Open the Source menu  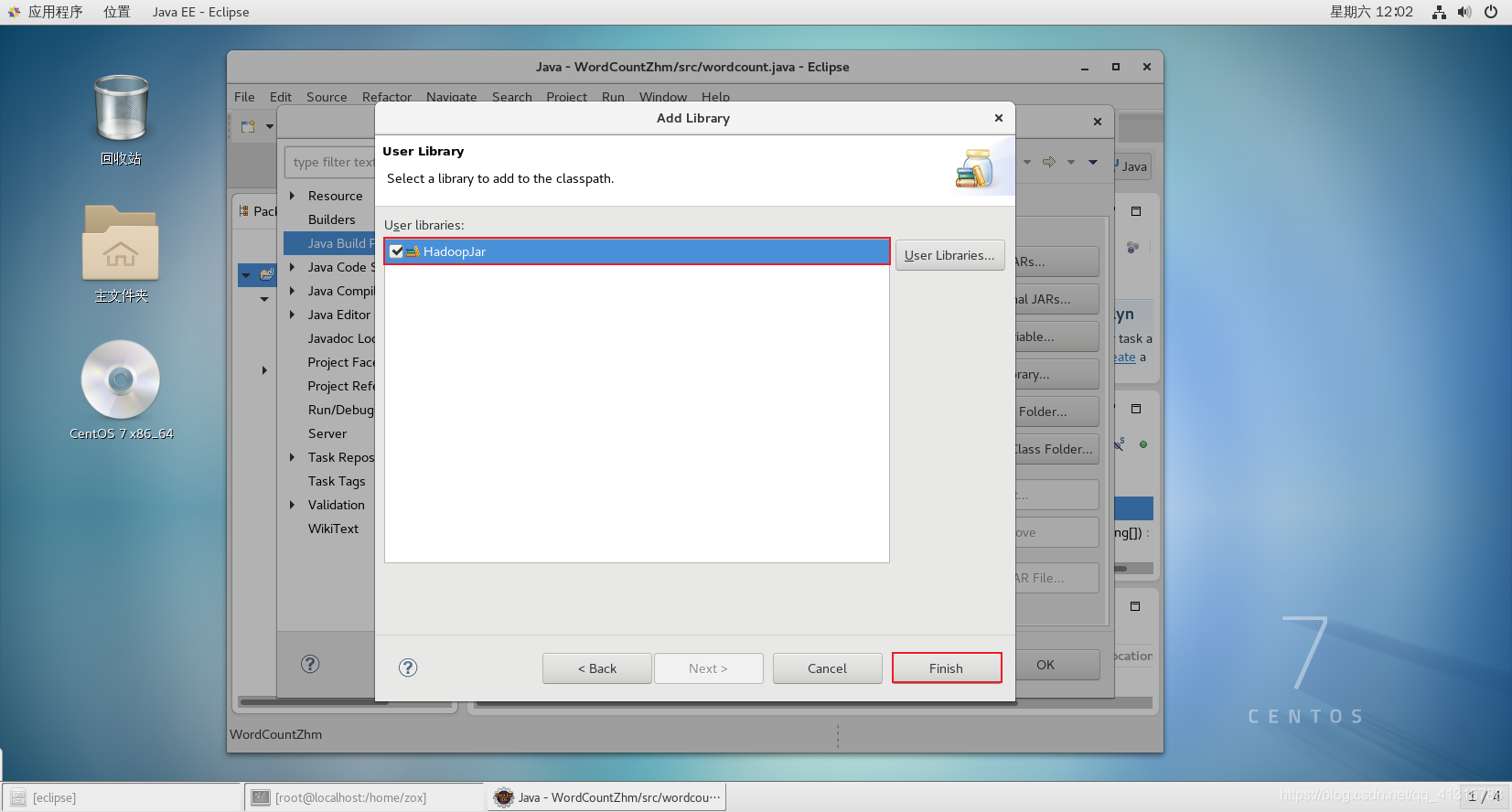[327, 97]
